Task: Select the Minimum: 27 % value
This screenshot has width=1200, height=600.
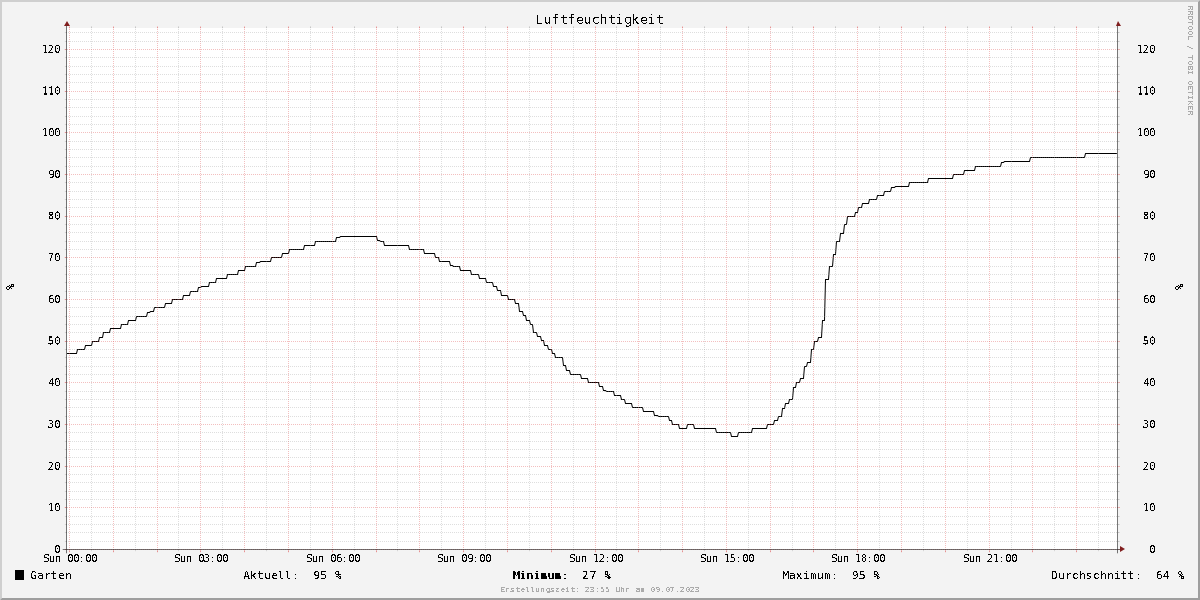Action: point(561,575)
